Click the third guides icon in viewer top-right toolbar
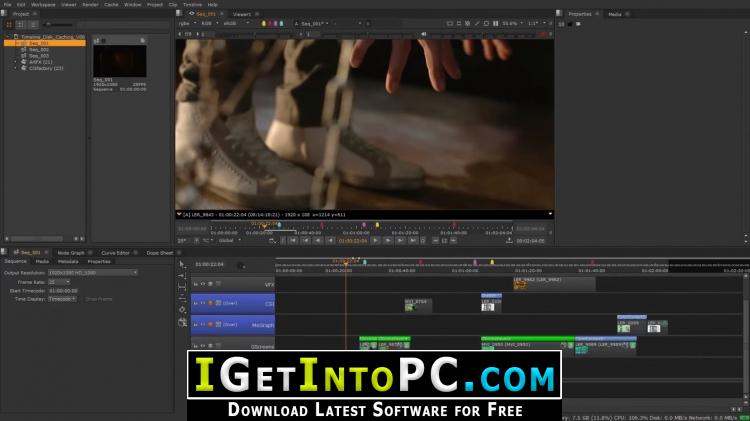Image resolution: width=750 pixels, height=421 pixels. pos(468,23)
